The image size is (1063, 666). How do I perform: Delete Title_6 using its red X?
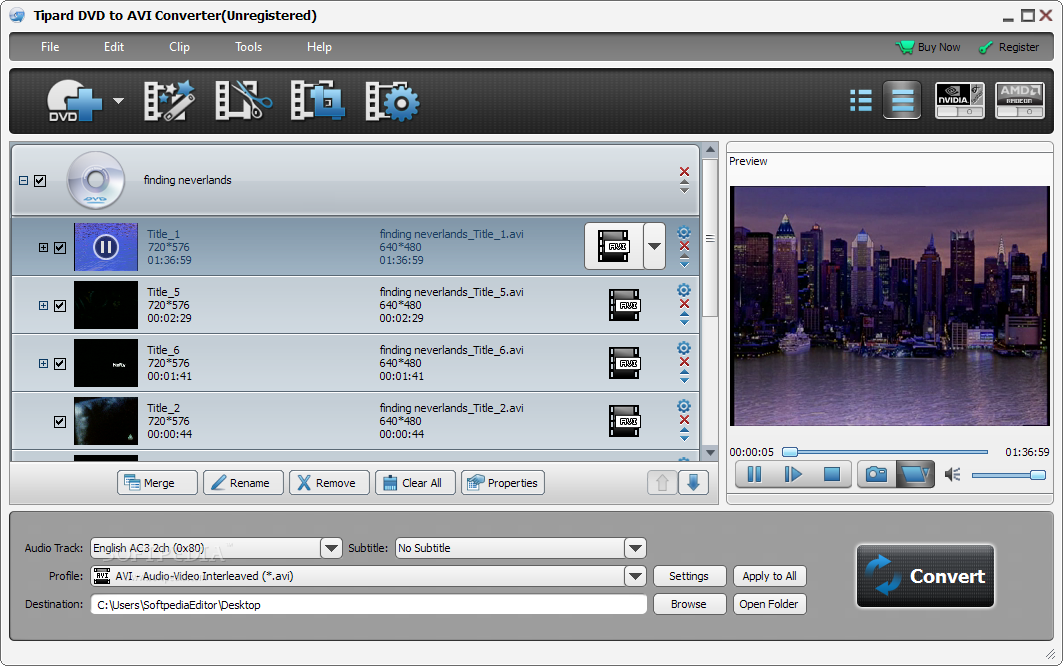(x=685, y=361)
